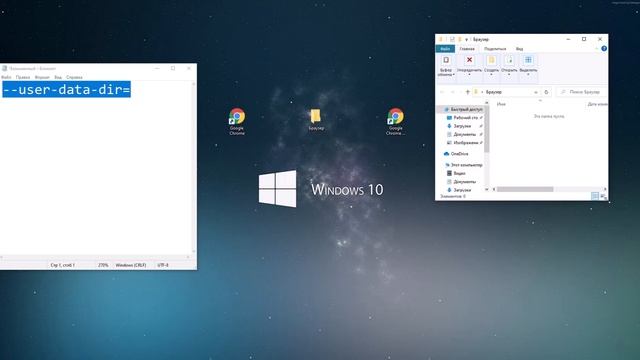Switch to the Вид ribbon tab in Explorer
Viewport: 640px width, 360px height.
(x=519, y=49)
